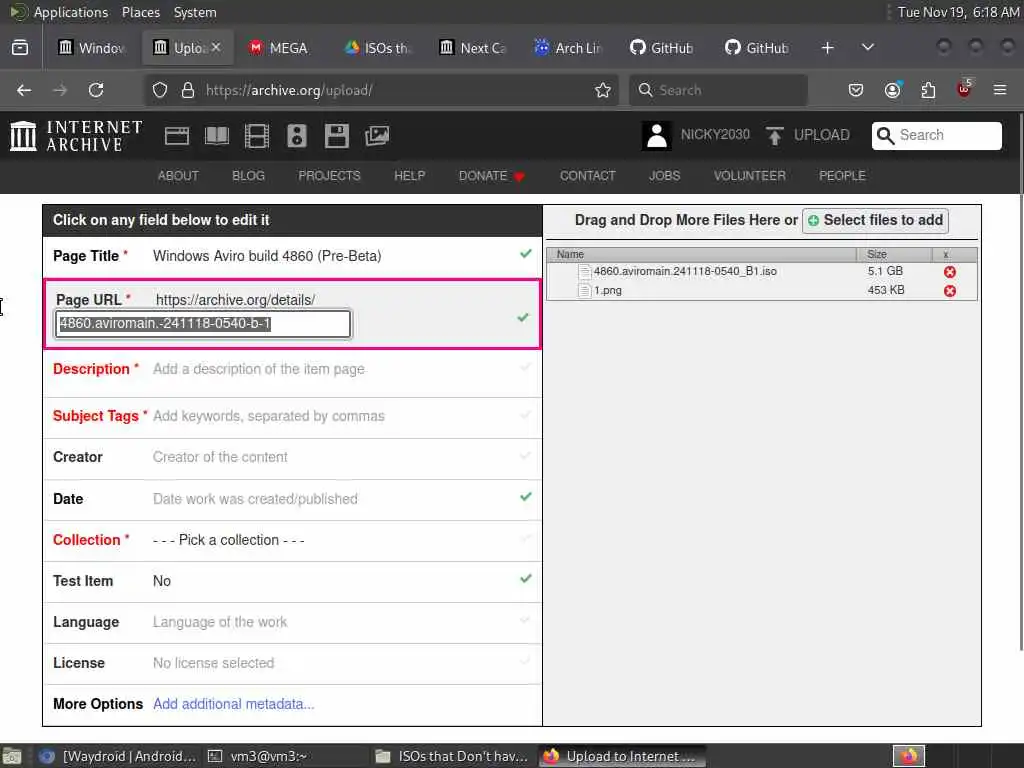Screen dimensions: 1024x768
Task: Click the Creator field
Action: click(293, 458)
